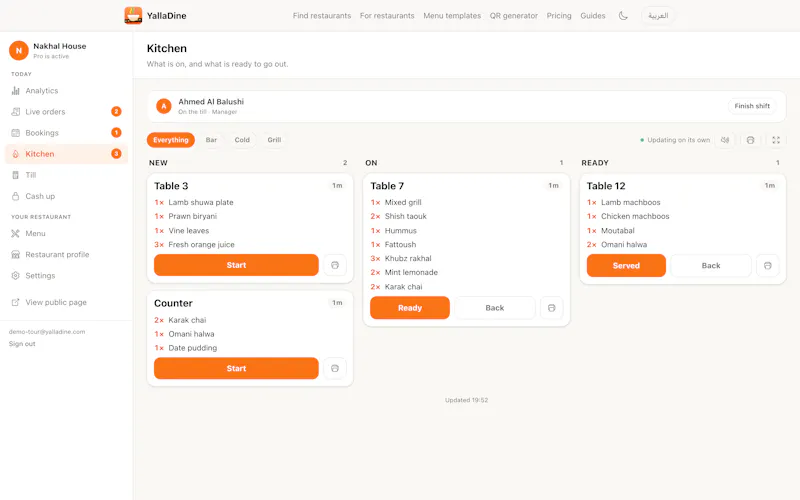Click demo-tour@yalladine.com email text
Image resolution: width=800 pixels, height=500 pixels.
[x=47, y=332]
